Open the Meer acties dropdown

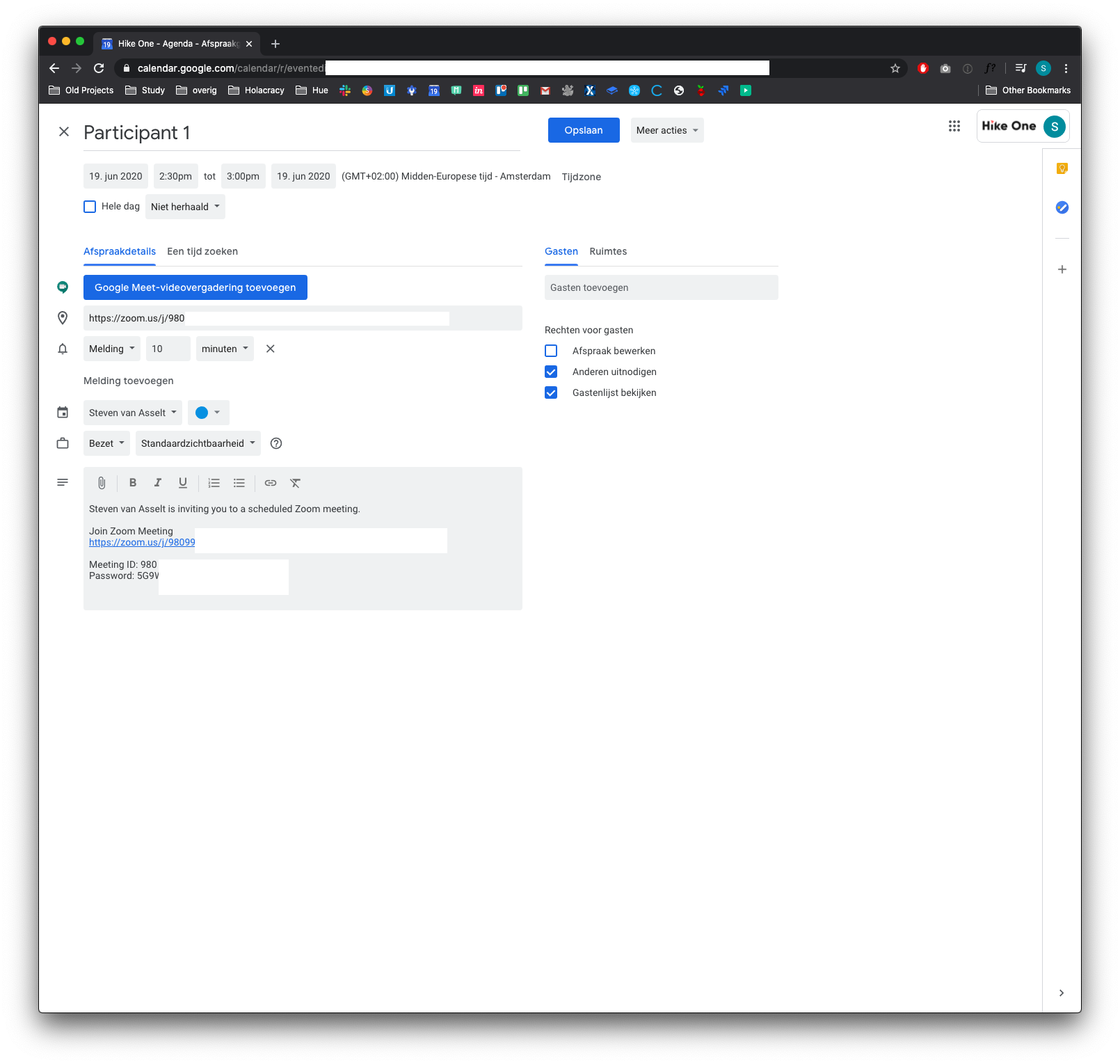(666, 130)
